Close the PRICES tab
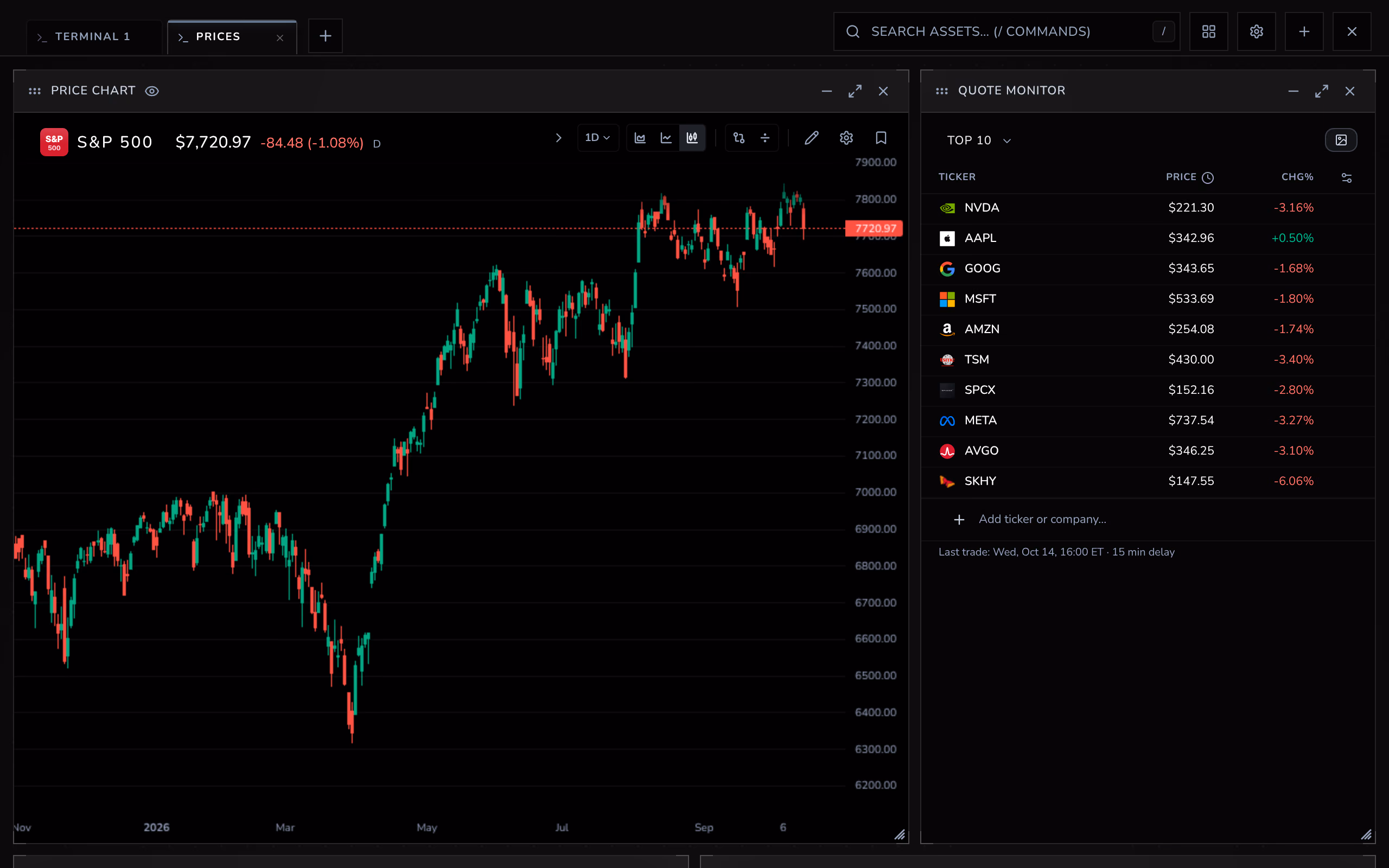The width and height of the screenshot is (1389, 868). point(280,38)
